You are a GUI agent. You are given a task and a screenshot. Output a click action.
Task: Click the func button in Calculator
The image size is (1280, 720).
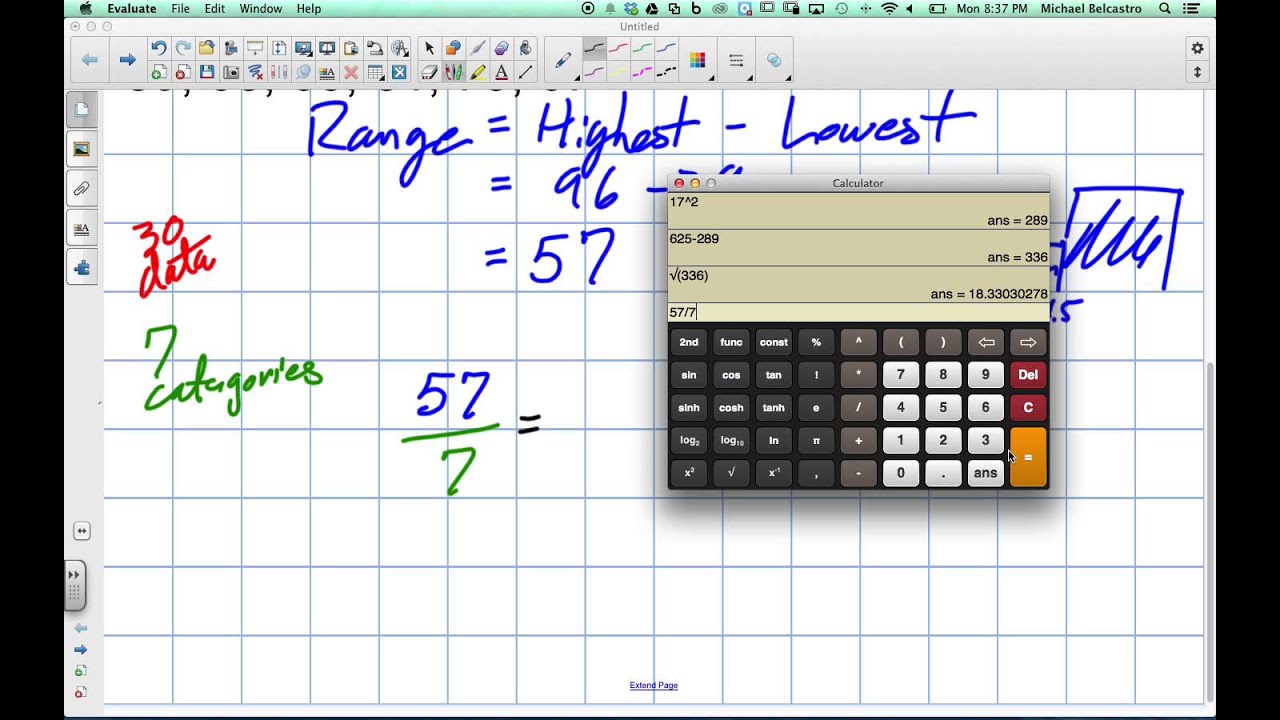coord(731,342)
